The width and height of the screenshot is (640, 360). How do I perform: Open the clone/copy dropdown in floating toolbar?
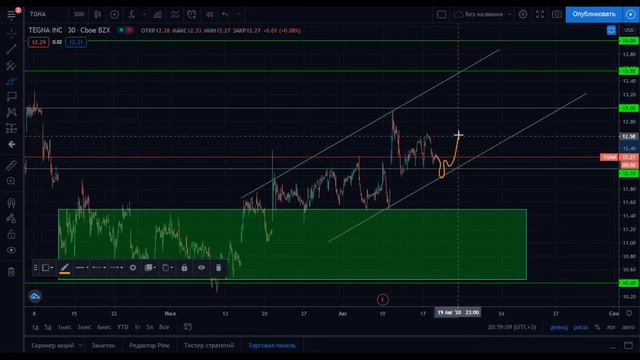pyautogui.click(x=167, y=268)
